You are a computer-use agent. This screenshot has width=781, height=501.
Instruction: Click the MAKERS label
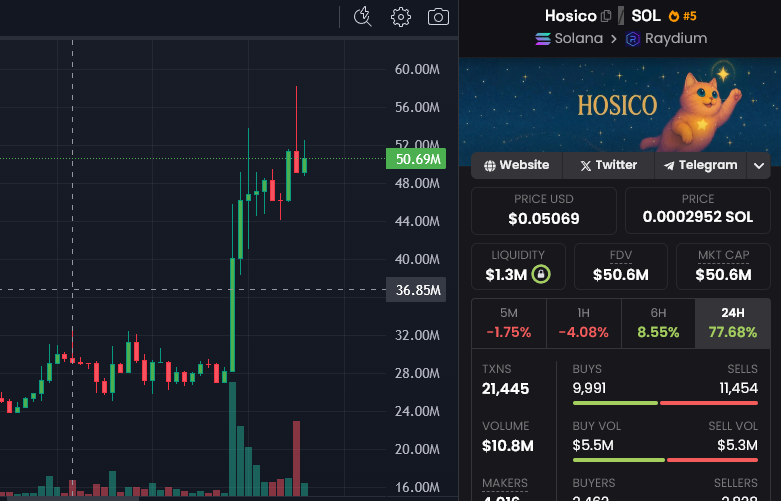pos(505,483)
